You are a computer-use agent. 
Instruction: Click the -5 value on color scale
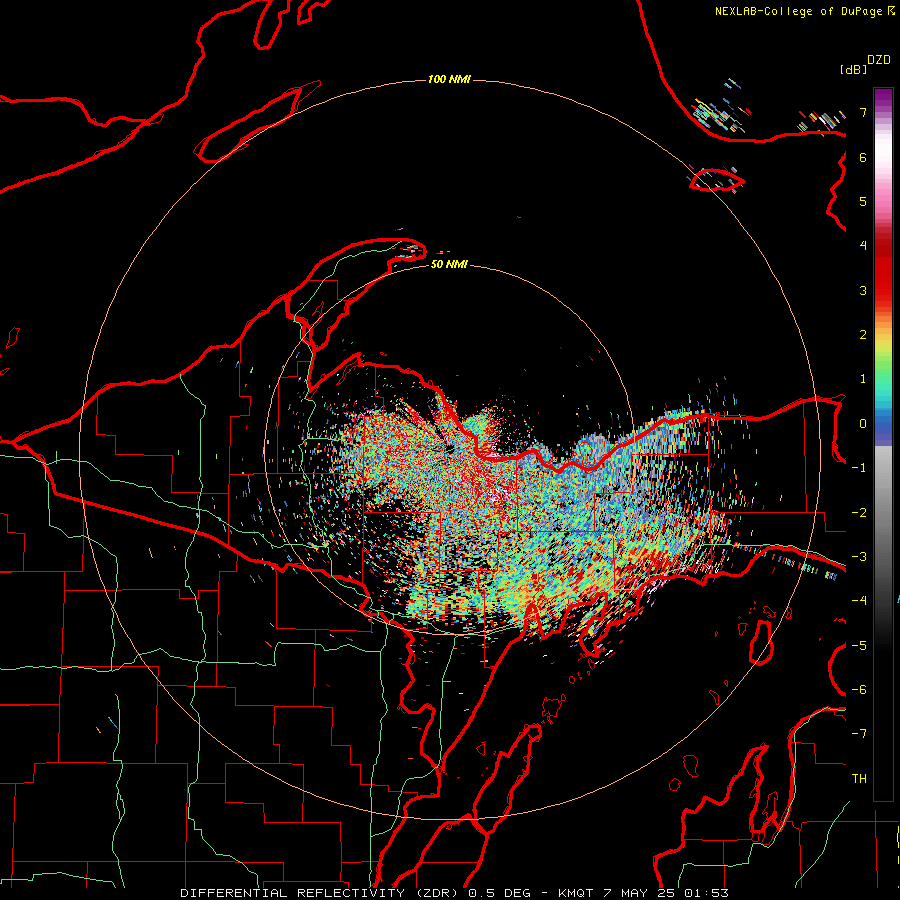859,646
